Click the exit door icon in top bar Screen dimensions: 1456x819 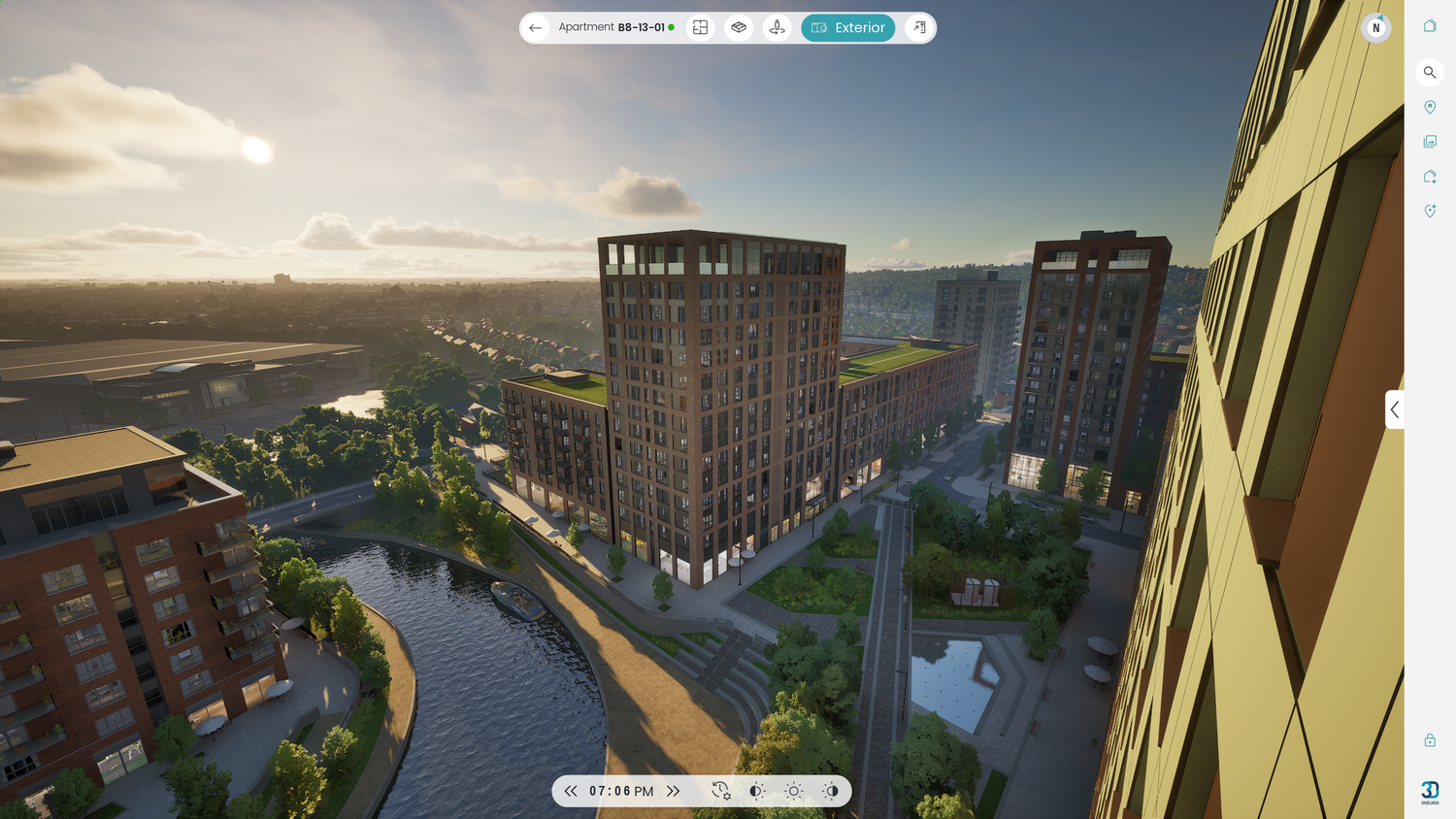tap(919, 28)
